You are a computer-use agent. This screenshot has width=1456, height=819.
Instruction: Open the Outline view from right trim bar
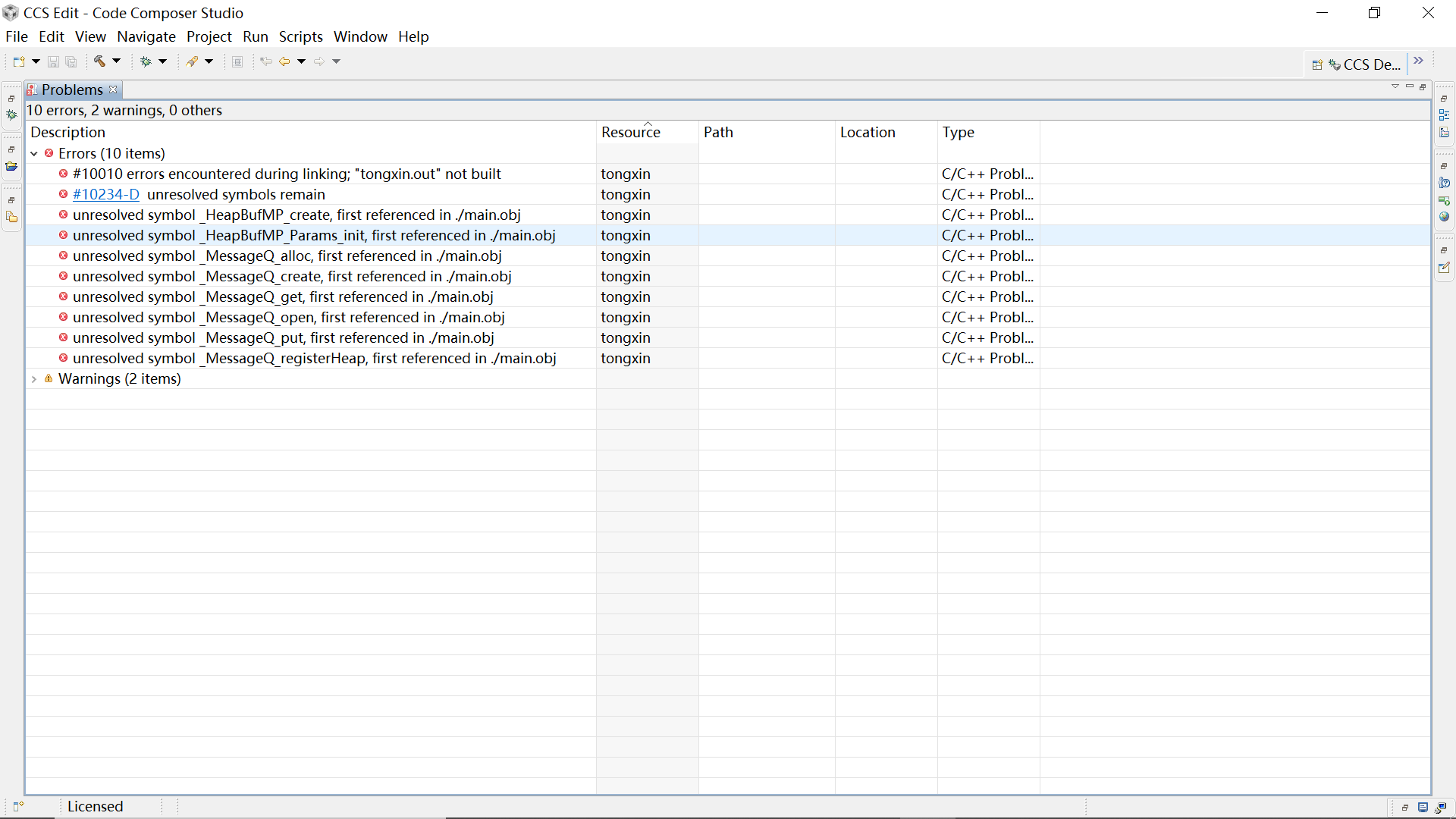(x=1444, y=115)
